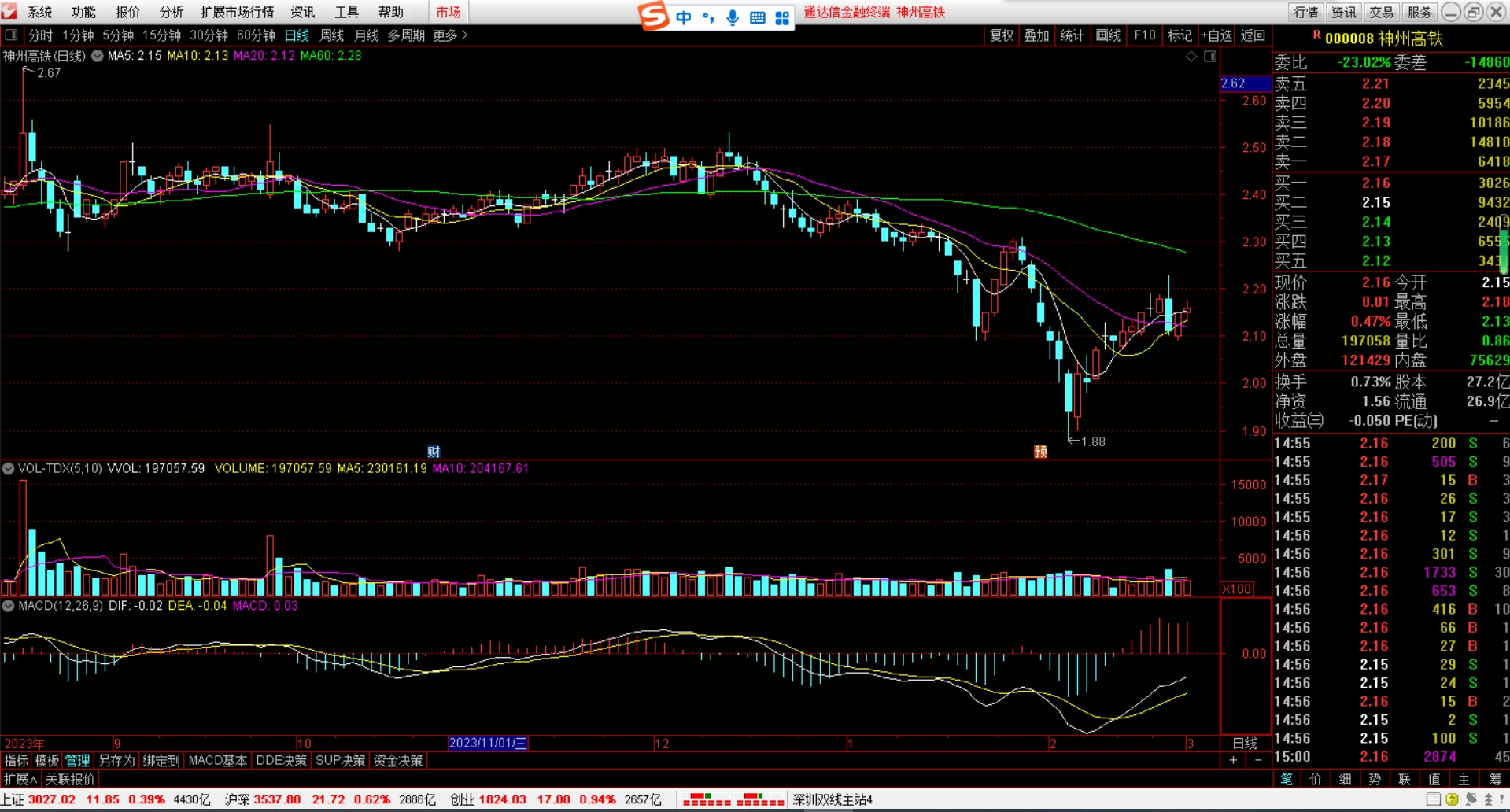The height and width of the screenshot is (812, 1510).
Task: Switch to the 市场 tab
Action: [449, 12]
